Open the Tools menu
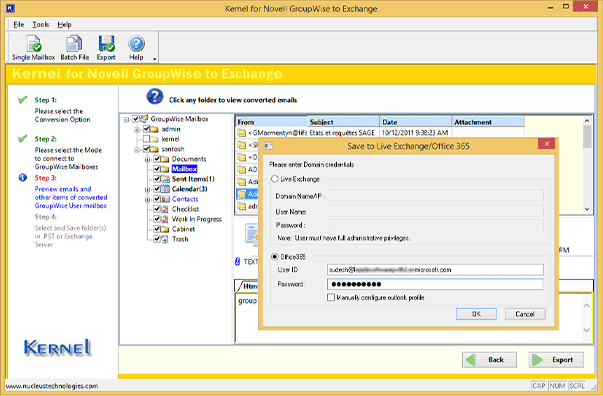 click(40, 25)
